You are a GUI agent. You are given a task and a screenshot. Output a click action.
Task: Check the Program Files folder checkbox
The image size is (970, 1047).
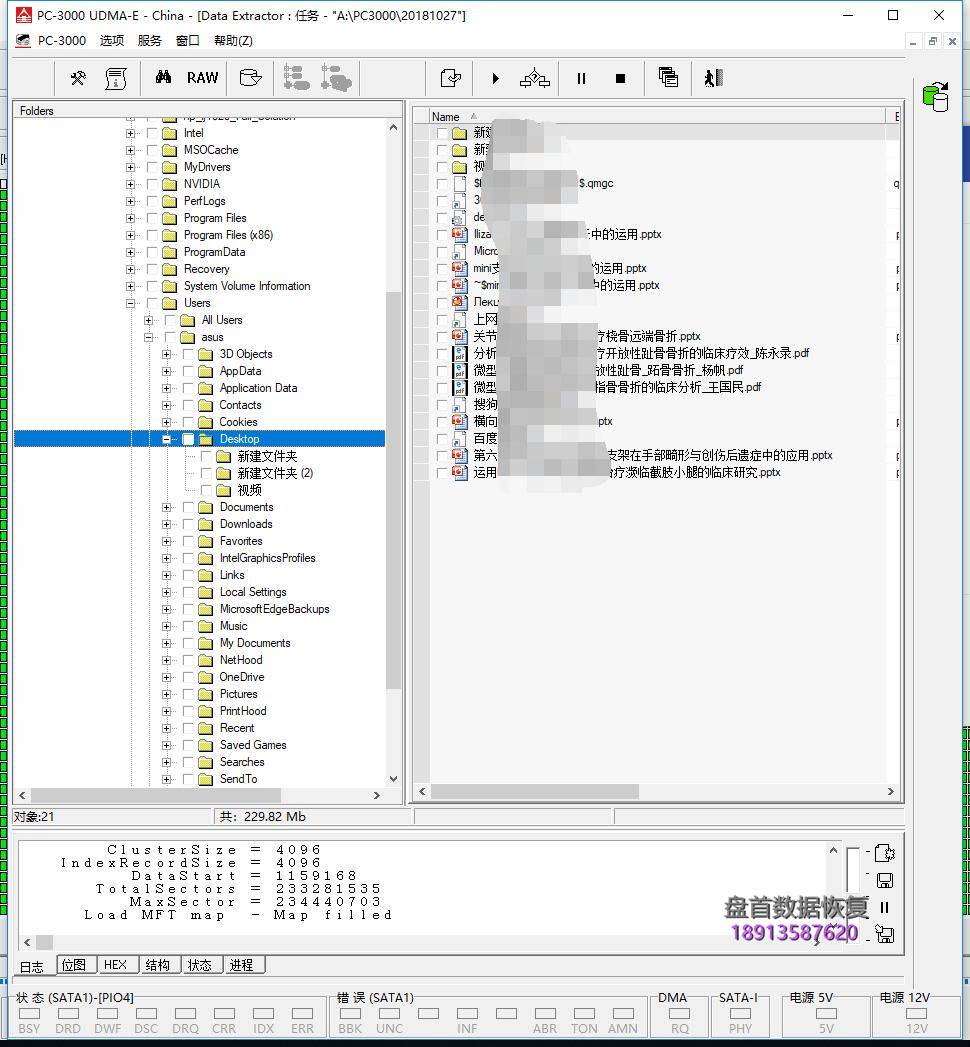(x=152, y=218)
